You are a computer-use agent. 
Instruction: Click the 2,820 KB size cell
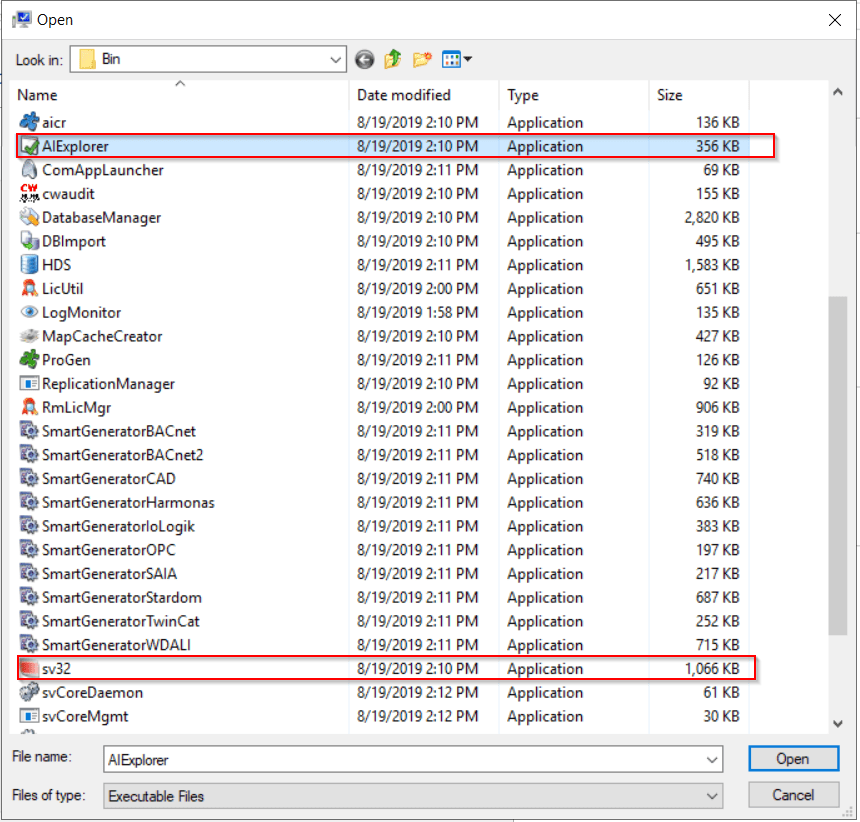point(711,217)
